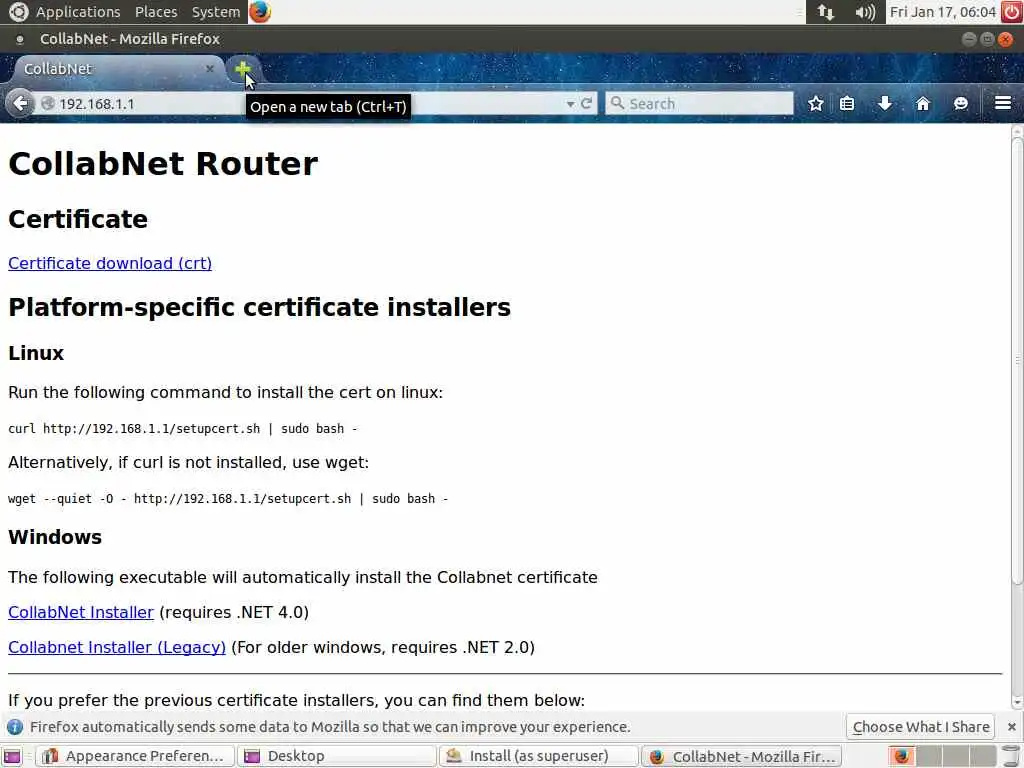Click into the Search box
Screen dimensions: 1024x768
[699, 103]
